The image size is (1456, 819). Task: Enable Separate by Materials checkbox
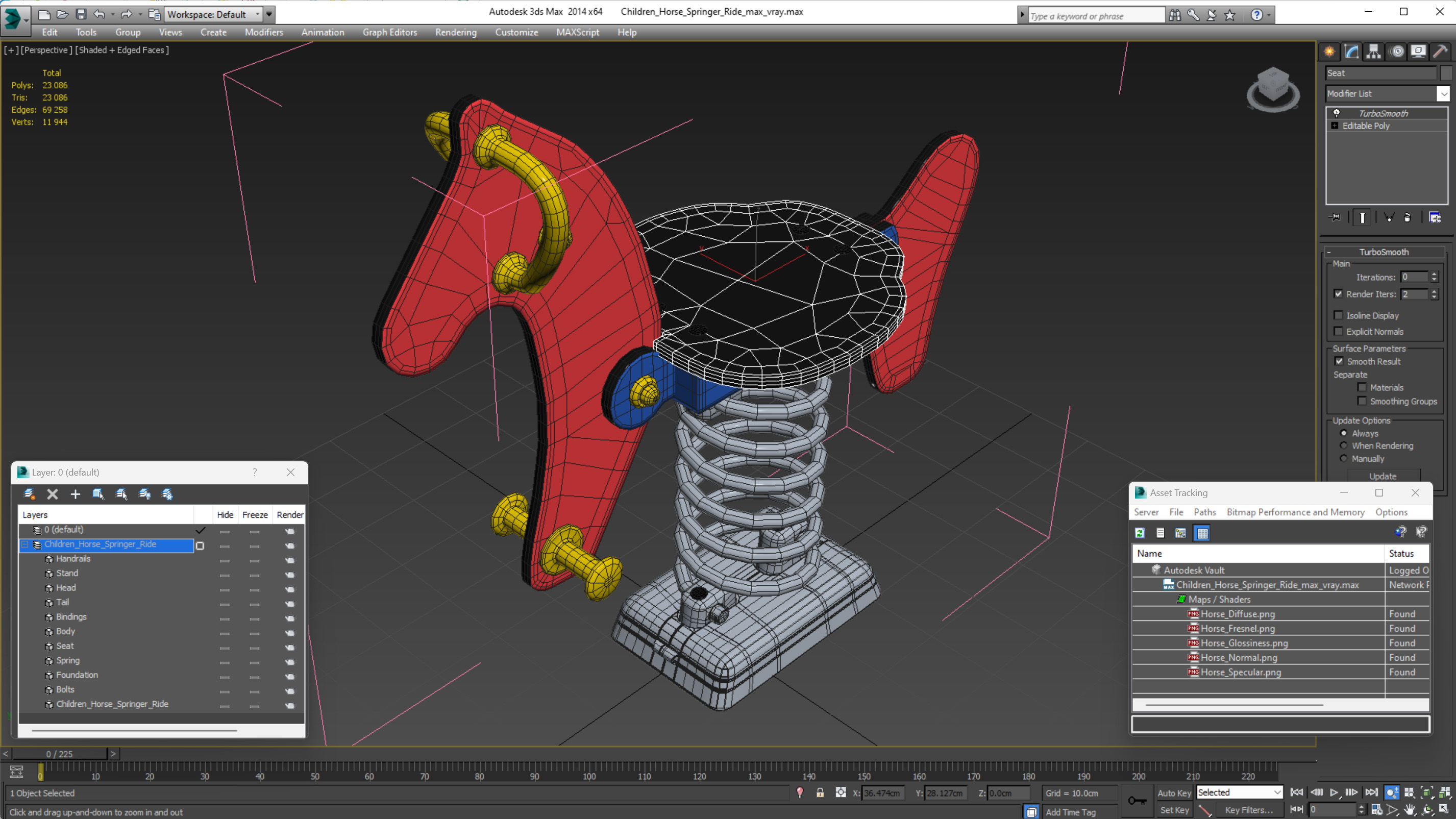point(1362,387)
